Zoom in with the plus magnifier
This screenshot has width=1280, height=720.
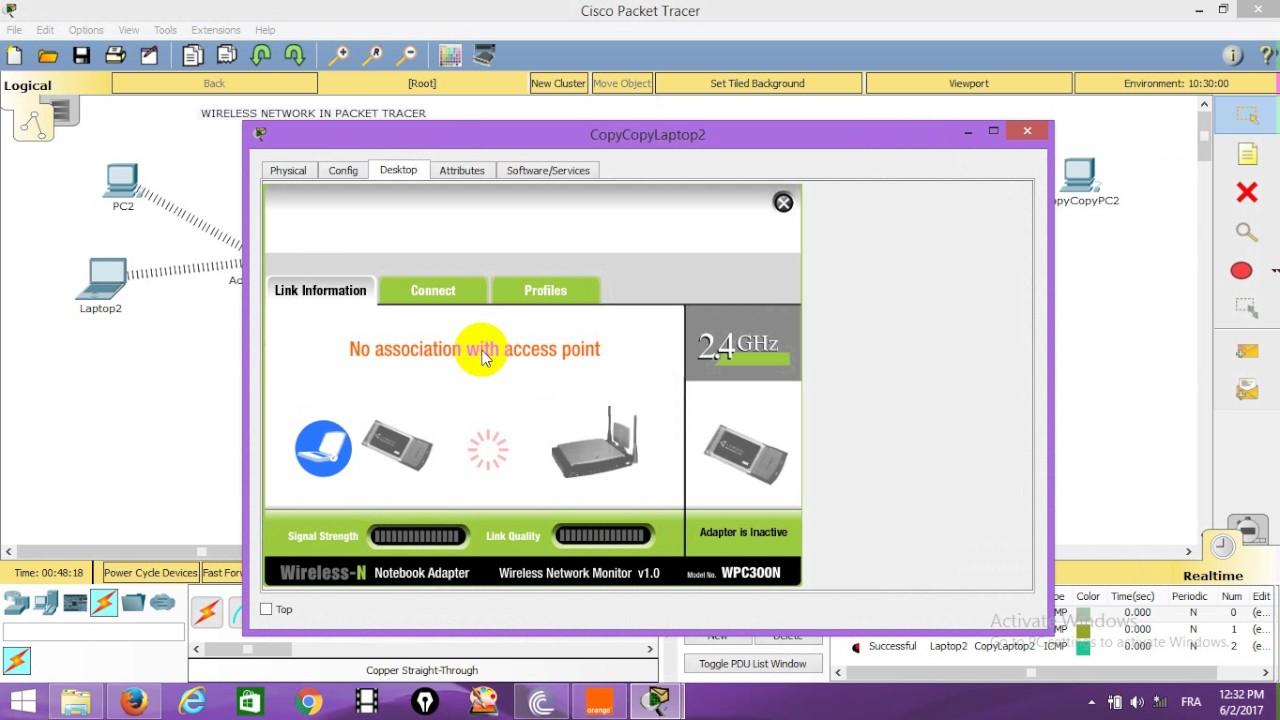pyautogui.click(x=339, y=56)
